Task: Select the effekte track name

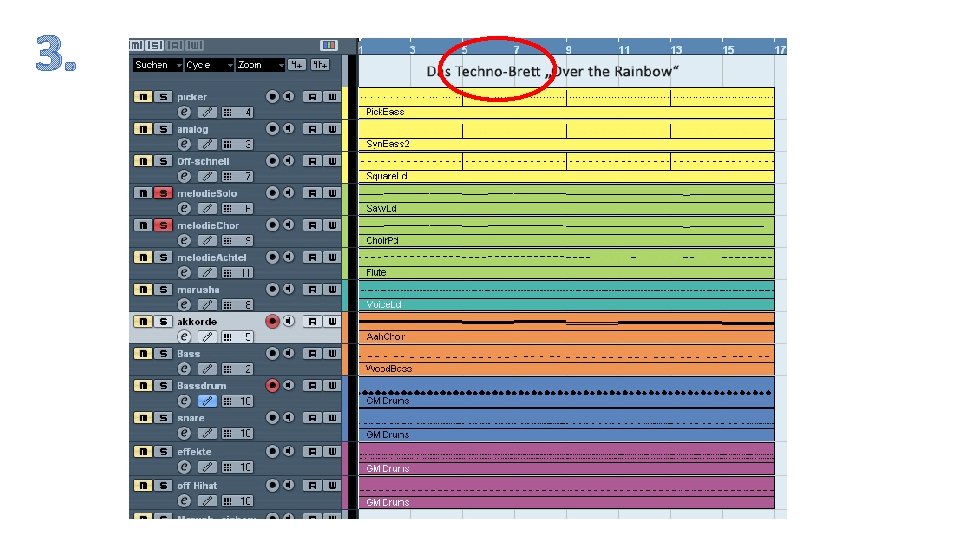Action: click(x=195, y=452)
